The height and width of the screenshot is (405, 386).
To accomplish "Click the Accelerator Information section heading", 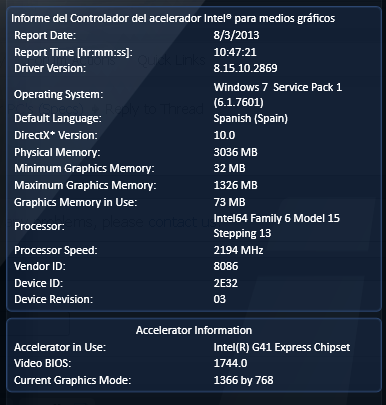I will (x=194, y=330).
